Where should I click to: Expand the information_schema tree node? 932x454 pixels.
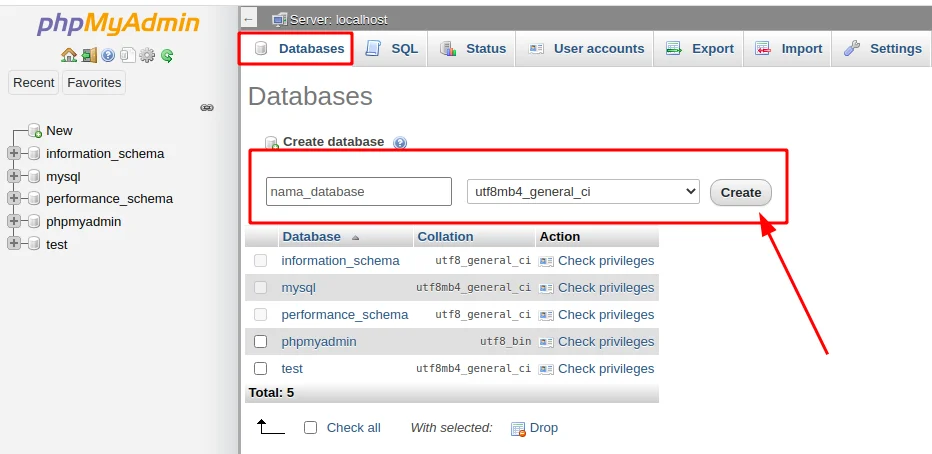tap(14, 153)
